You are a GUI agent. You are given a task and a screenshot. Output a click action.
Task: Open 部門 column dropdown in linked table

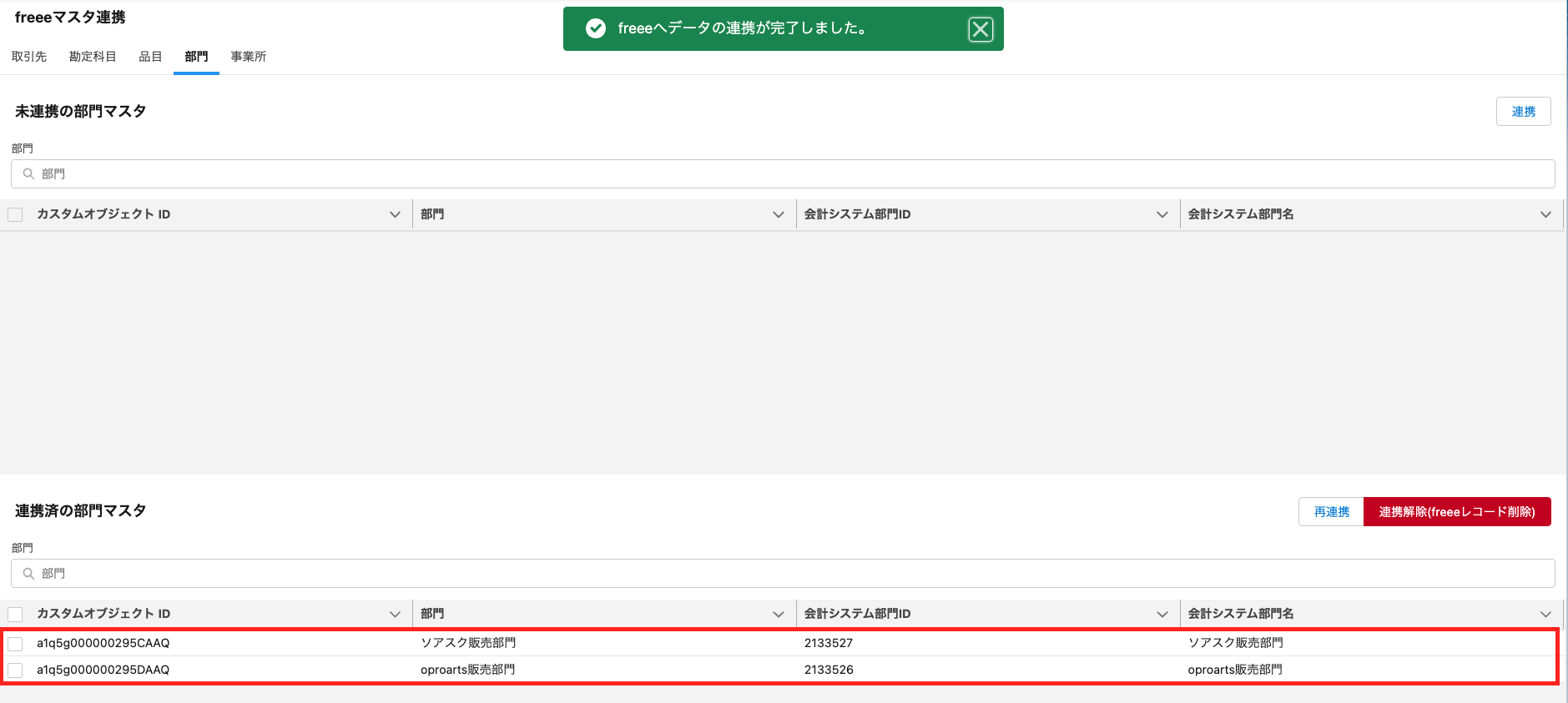point(778,615)
